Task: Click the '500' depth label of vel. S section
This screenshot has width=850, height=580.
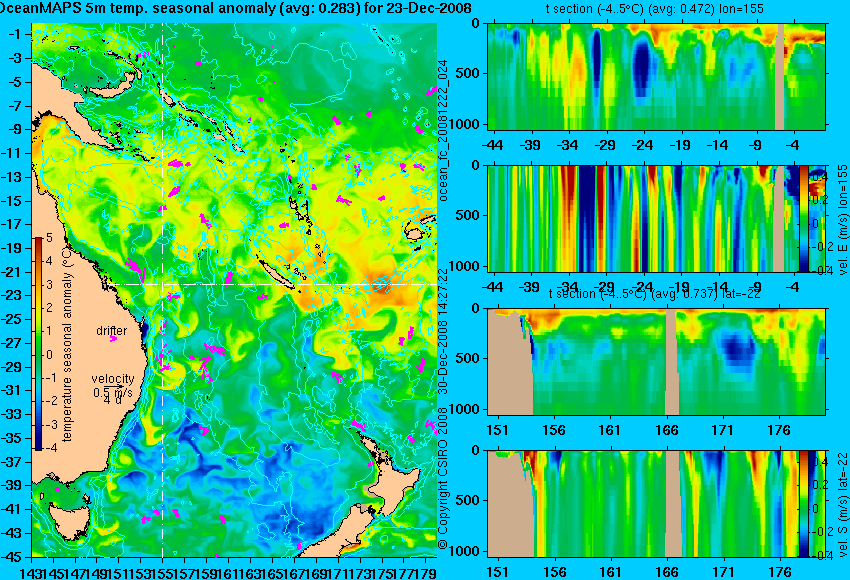Action: tap(470, 500)
